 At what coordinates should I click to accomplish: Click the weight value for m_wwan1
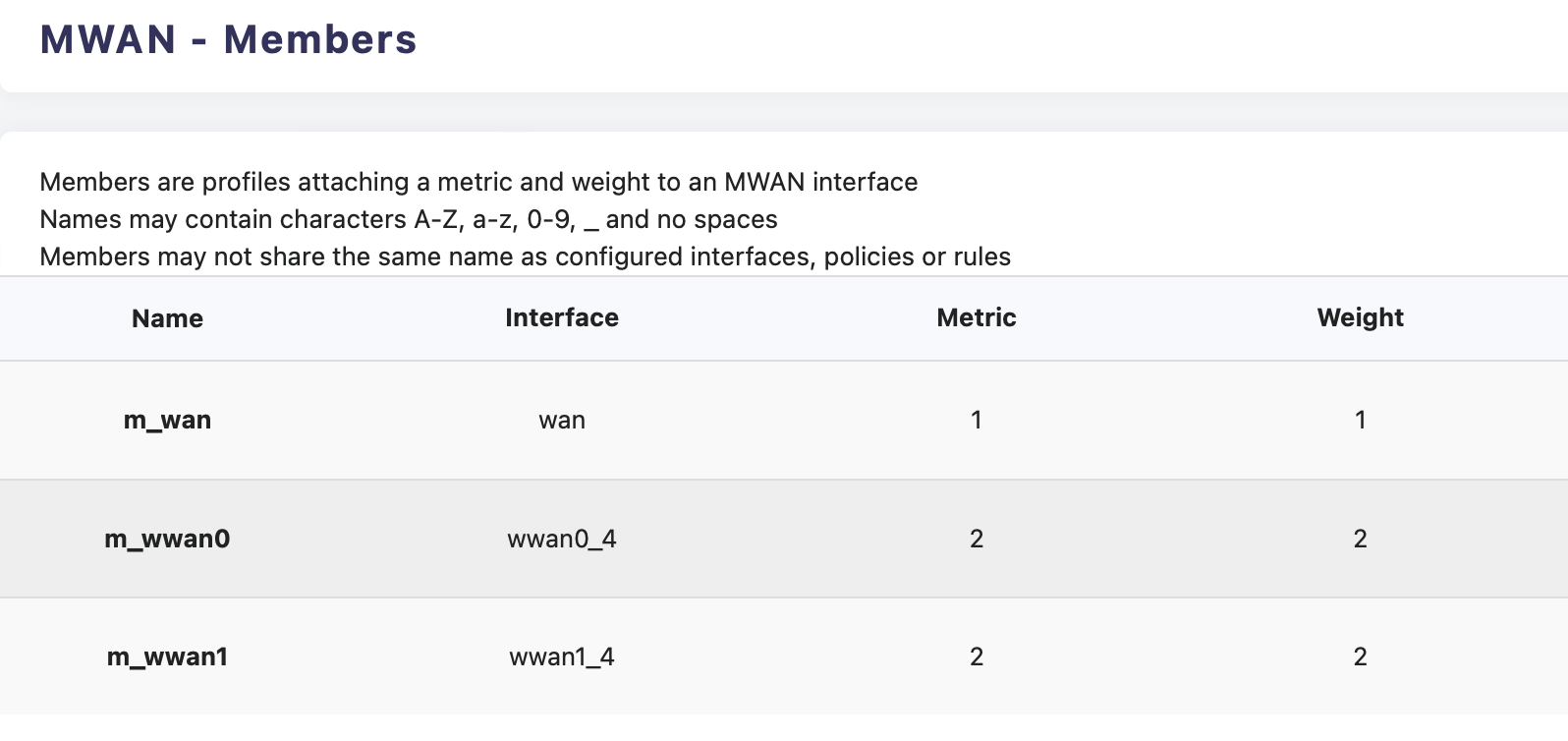tap(1360, 656)
